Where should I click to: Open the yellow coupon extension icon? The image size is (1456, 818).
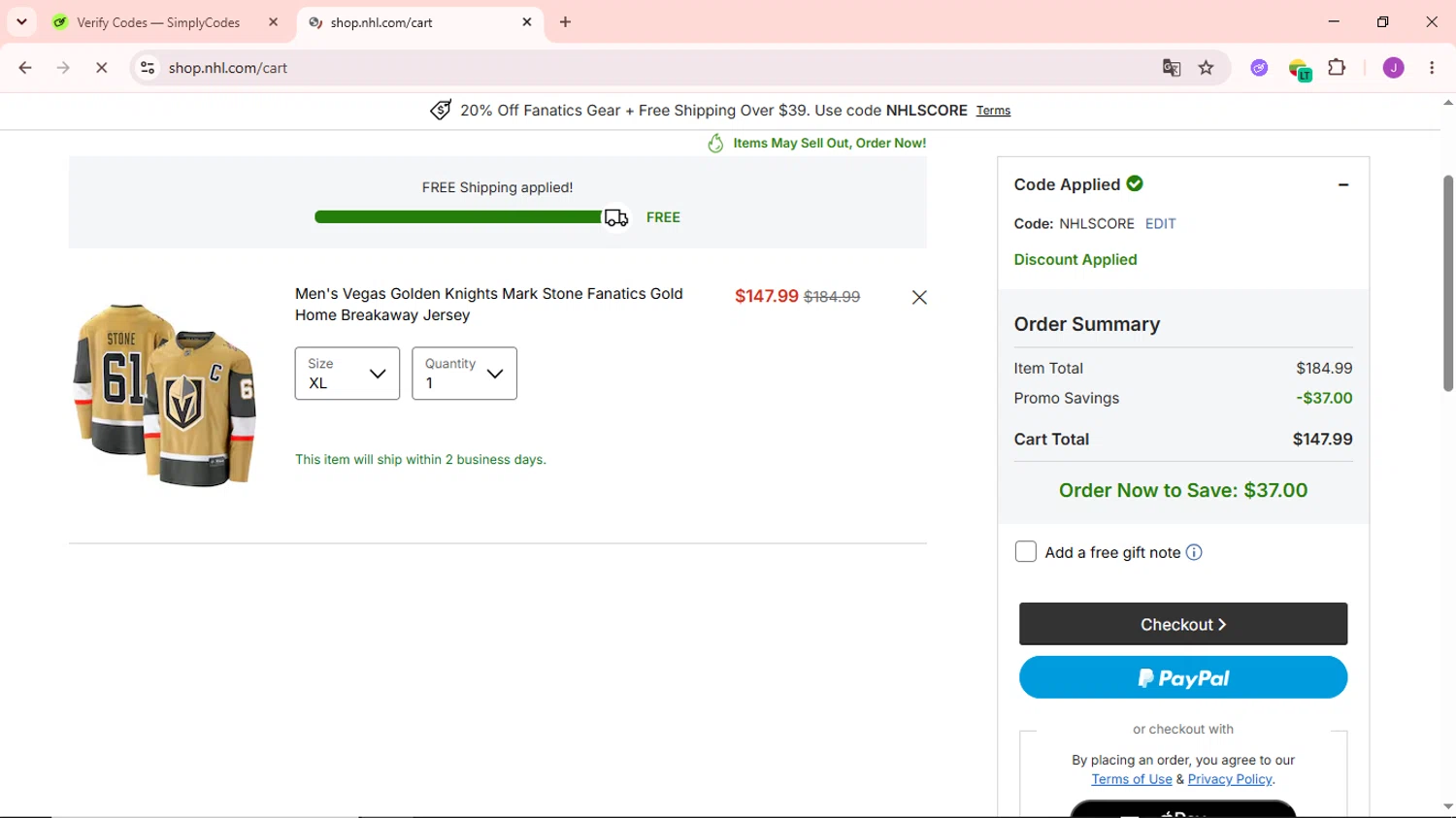[1300, 69]
